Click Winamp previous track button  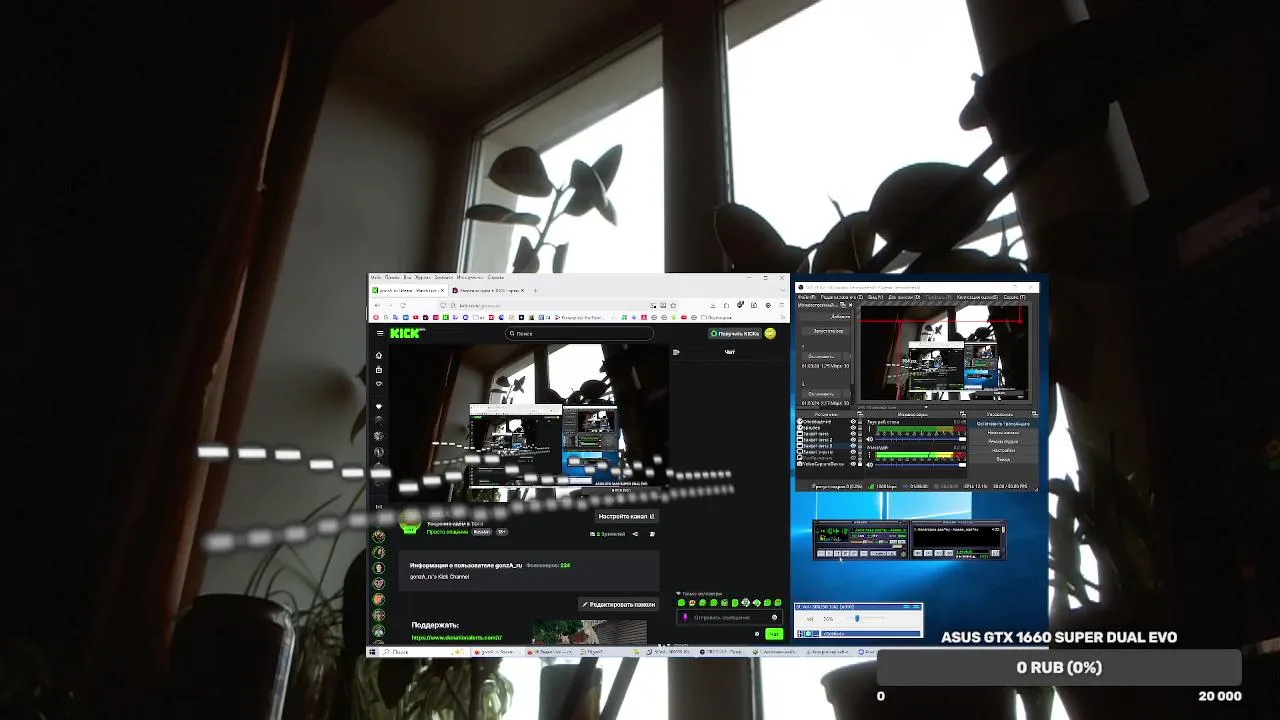coord(821,553)
